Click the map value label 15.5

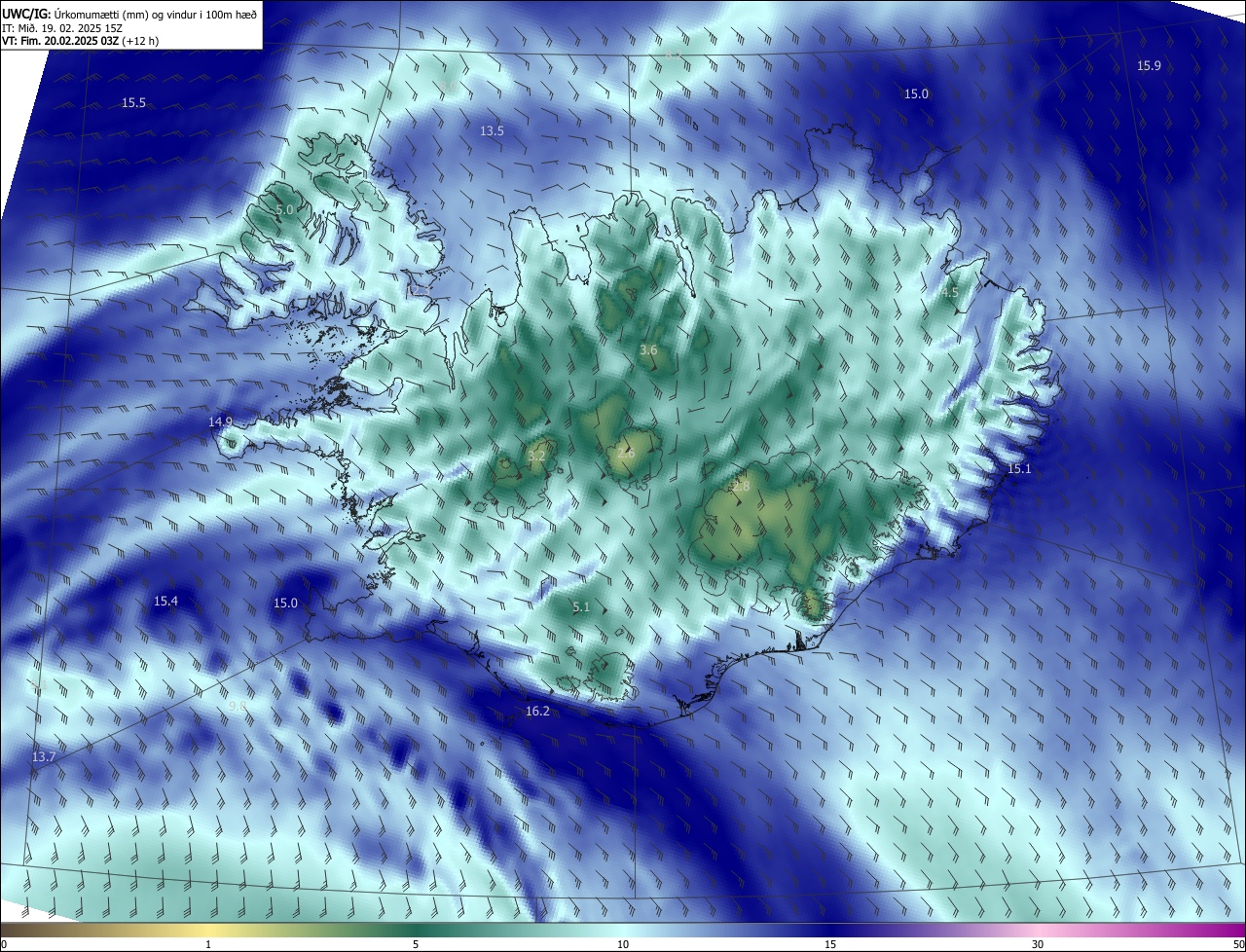(133, 103)
